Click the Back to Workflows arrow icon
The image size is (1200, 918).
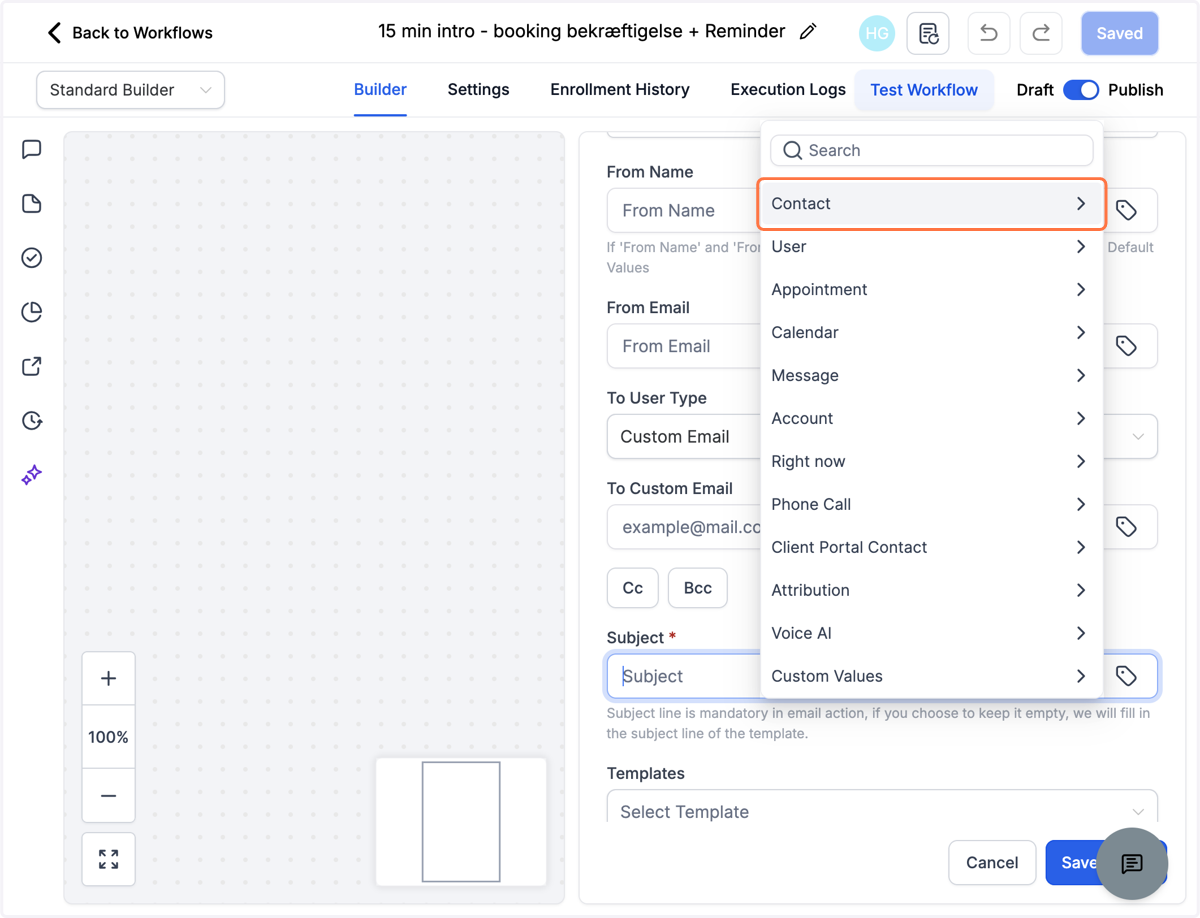click(x=54, y=33)
